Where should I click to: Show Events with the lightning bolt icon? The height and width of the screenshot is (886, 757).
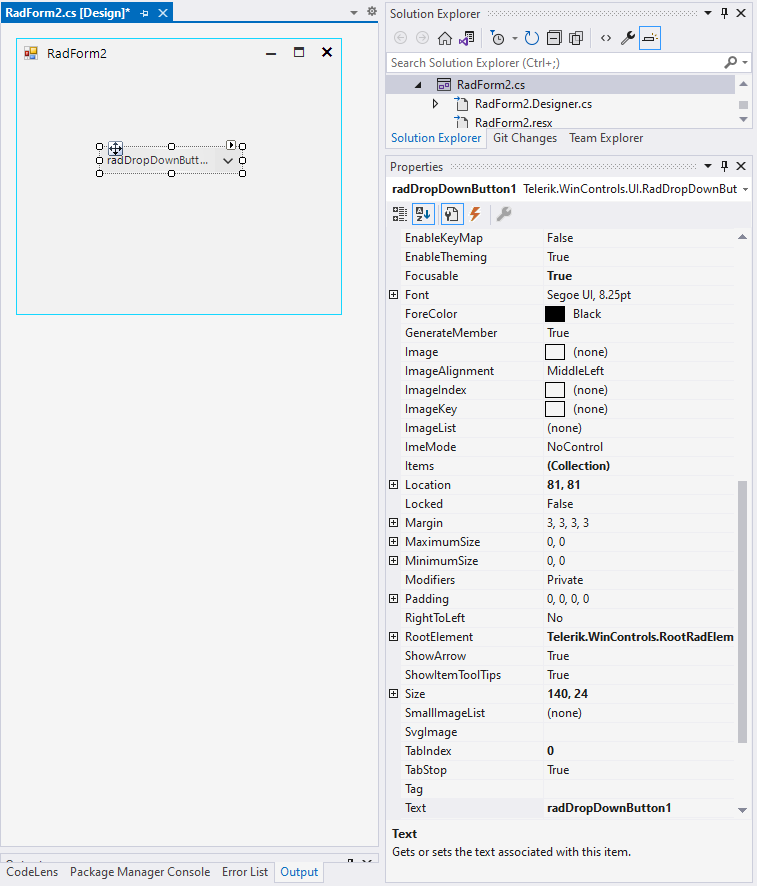(x=476, y=214)
